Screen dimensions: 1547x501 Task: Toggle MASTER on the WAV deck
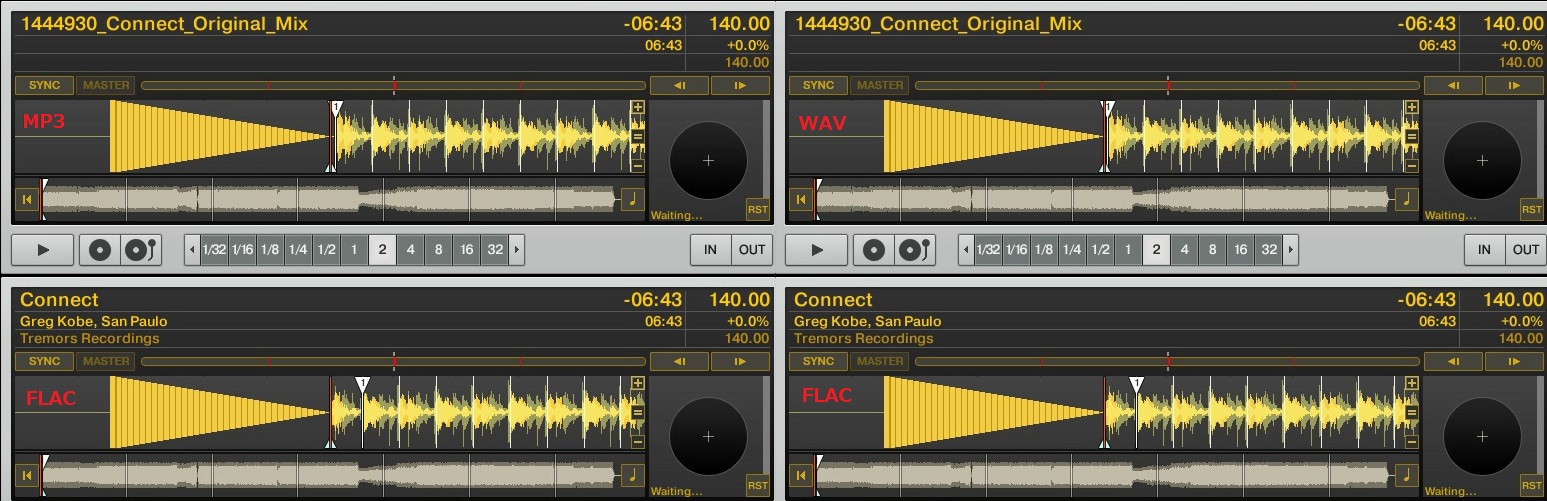click(x=880, y=85)
